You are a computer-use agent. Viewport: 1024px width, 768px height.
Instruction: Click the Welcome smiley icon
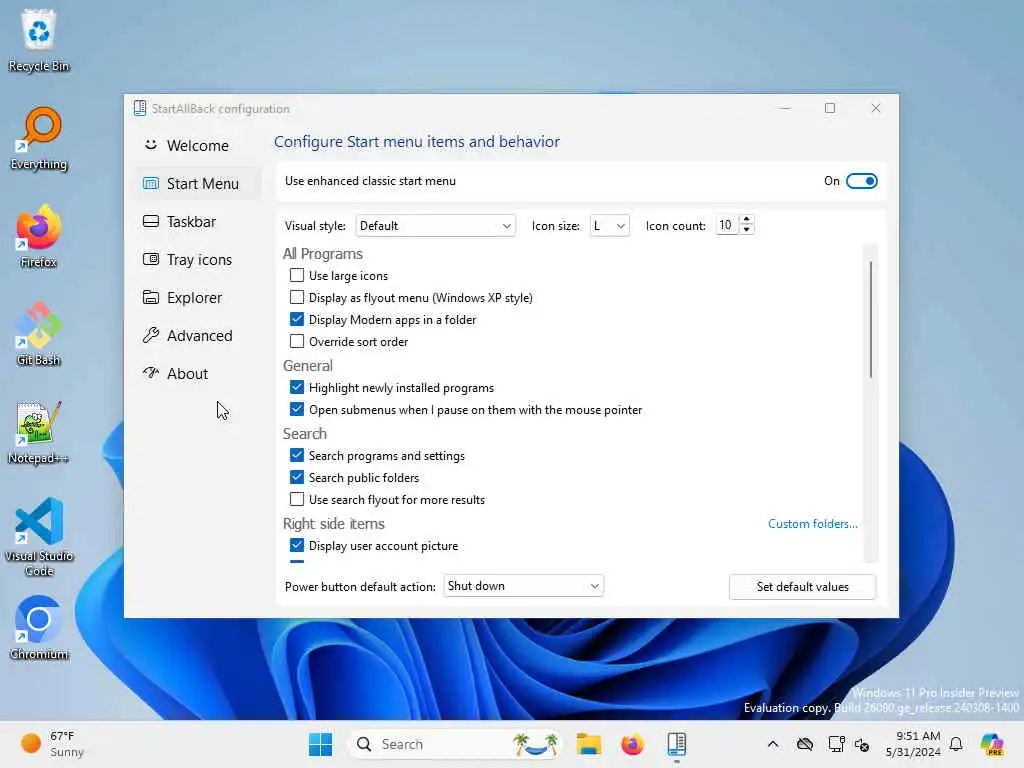[x=151, y=144]
